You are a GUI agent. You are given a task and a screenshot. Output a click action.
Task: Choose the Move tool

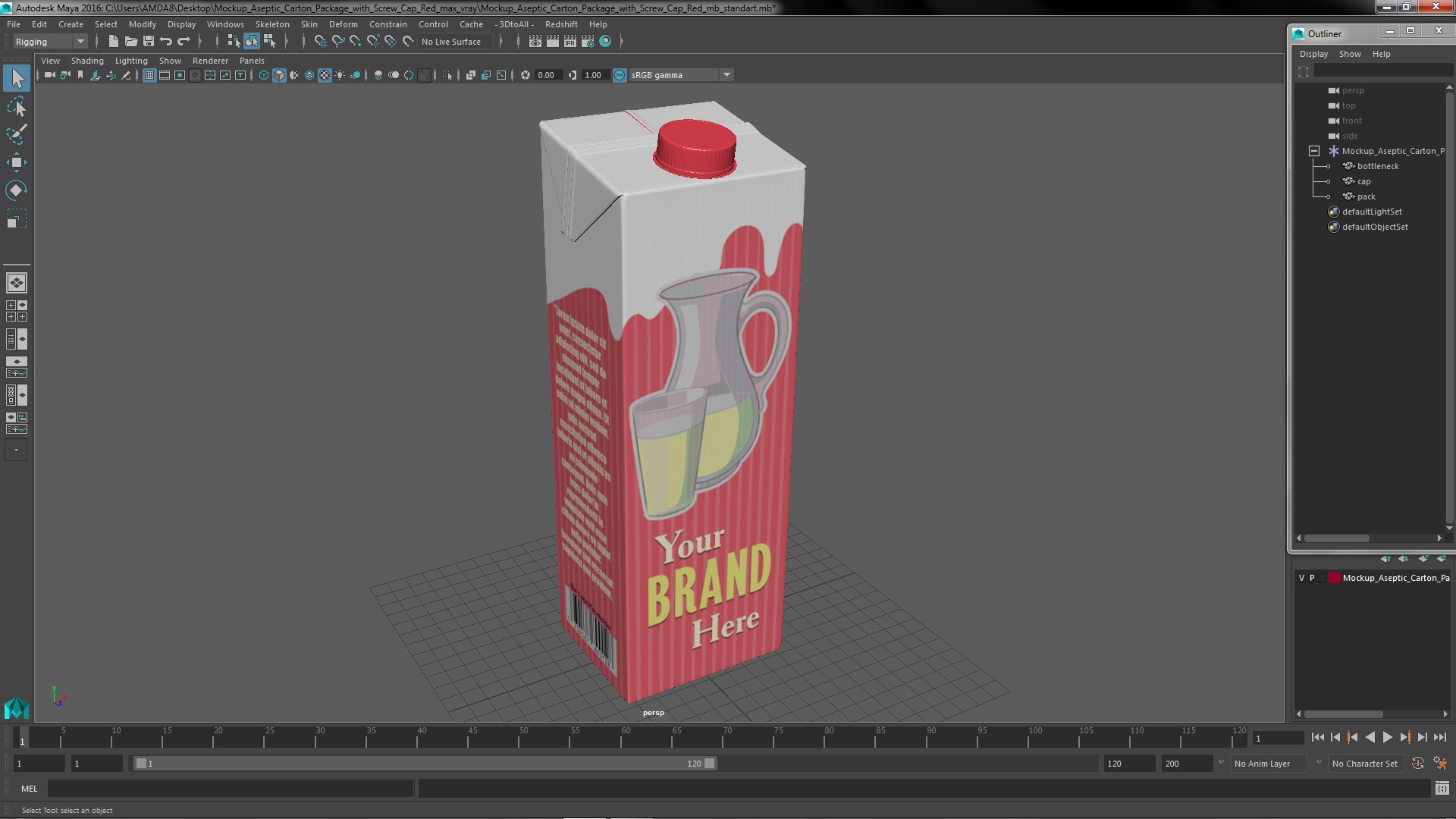(17, 162)
